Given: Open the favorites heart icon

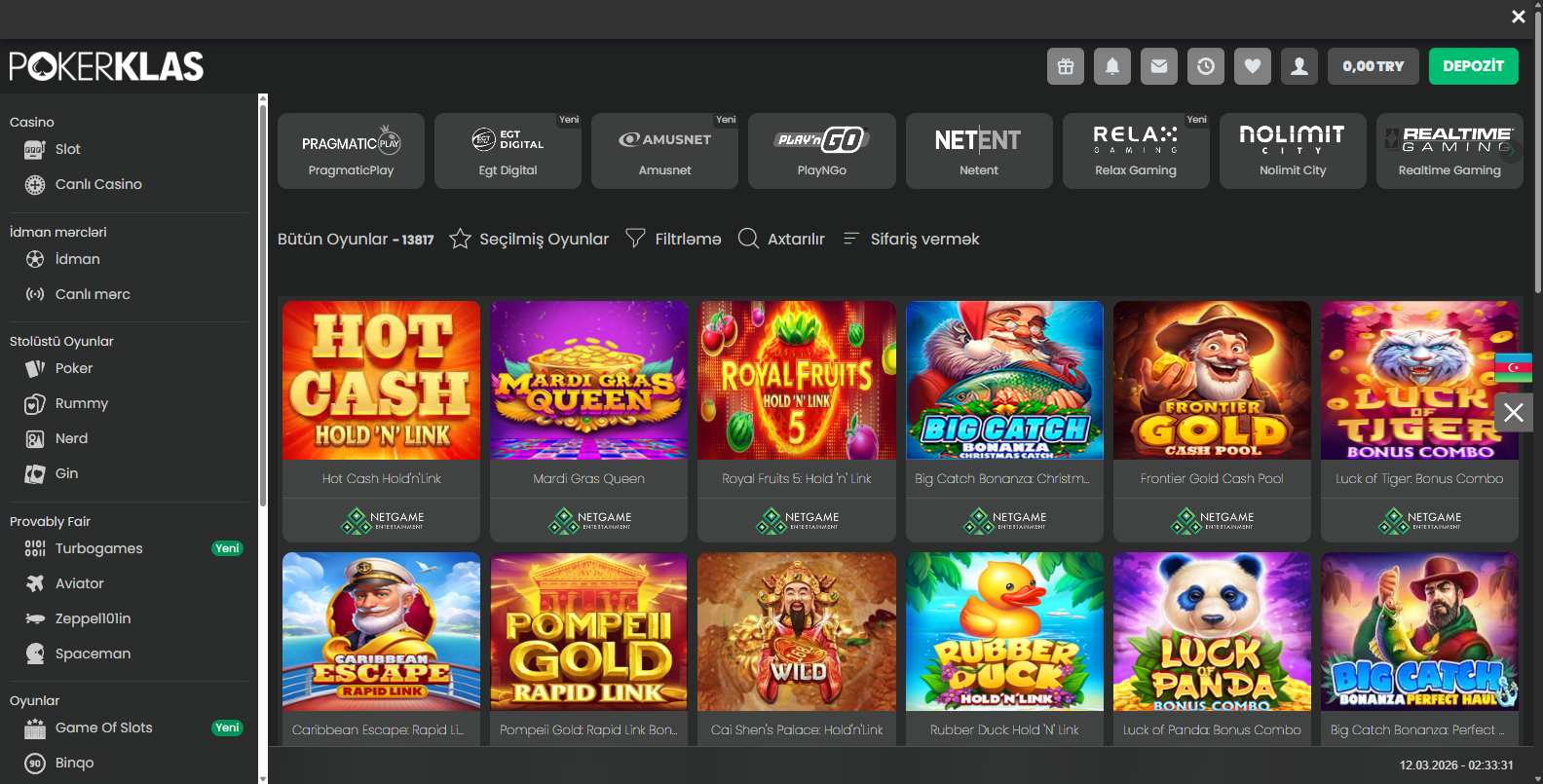Looking at the screenshot, I should pos(1253,66).
